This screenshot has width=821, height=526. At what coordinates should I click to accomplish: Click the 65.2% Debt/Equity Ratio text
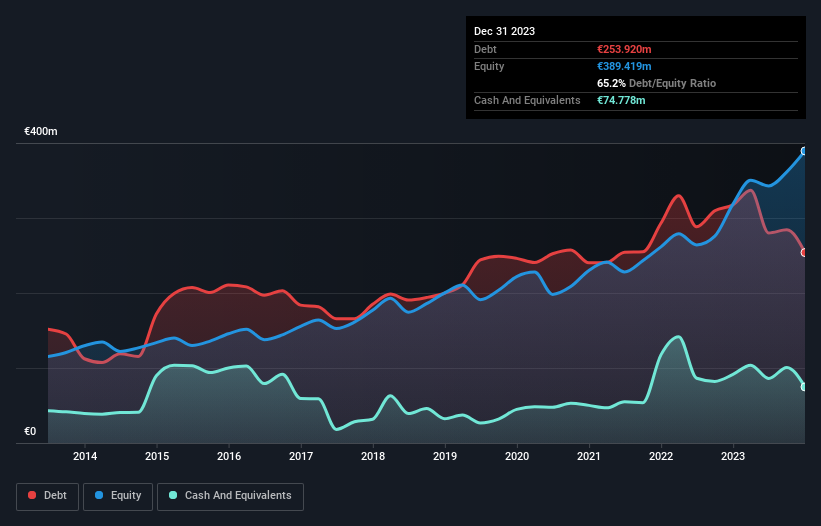pos(656,83)
